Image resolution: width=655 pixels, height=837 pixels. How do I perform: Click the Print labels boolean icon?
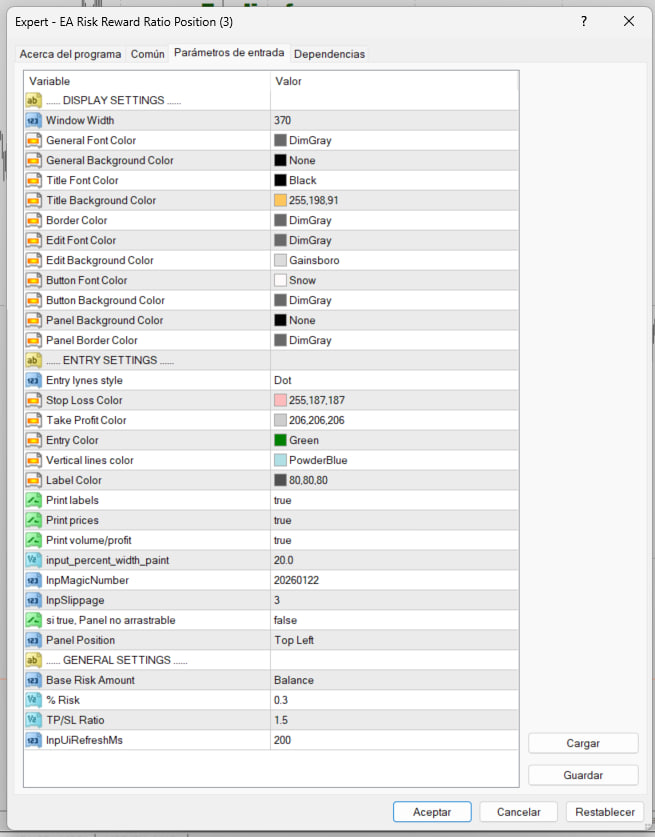tap(32, 500)
